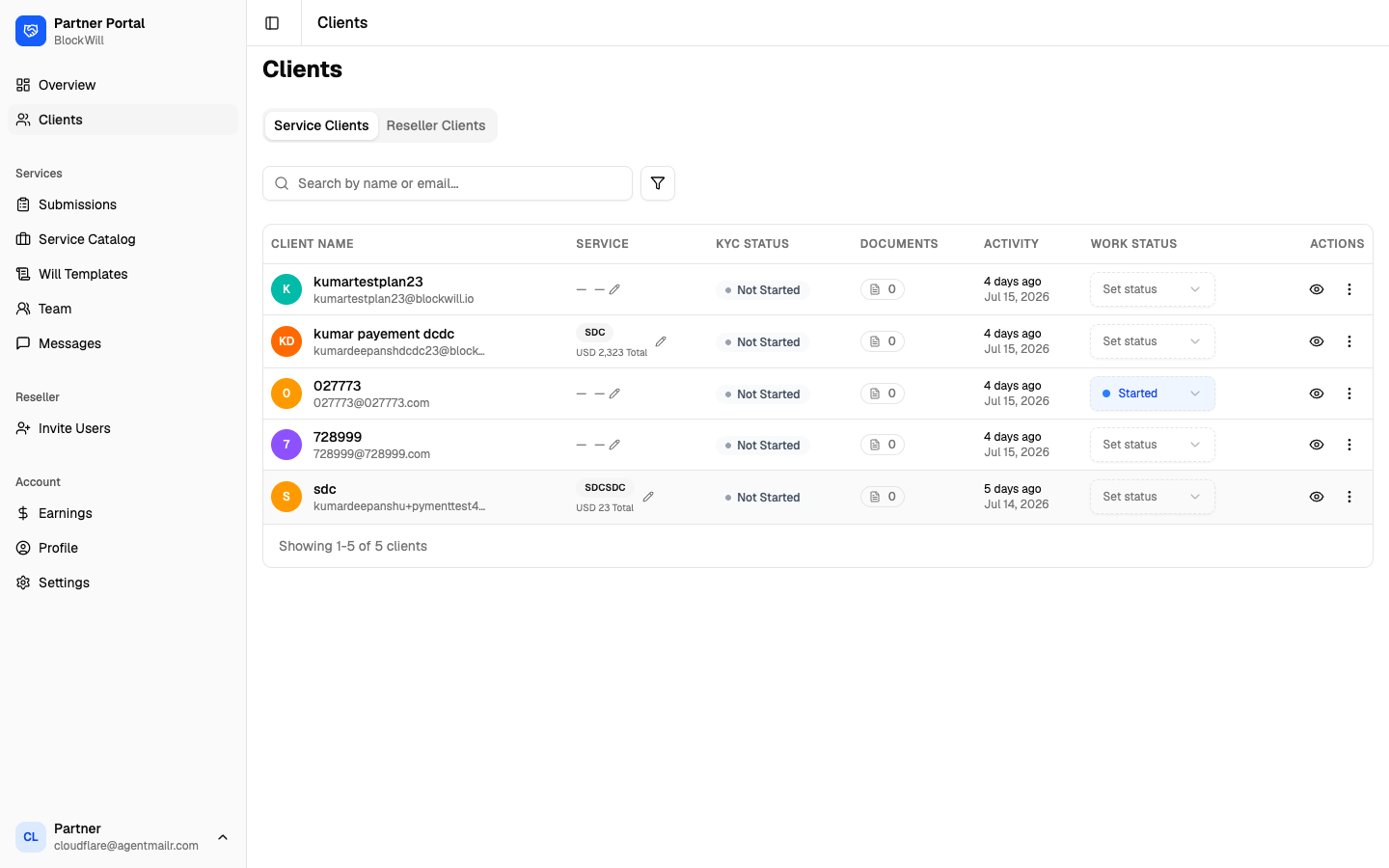Click 'Jul 14, 2026' activity date
The height and width of the screenshot is (868, 1389).
(x=1017, y=504)
